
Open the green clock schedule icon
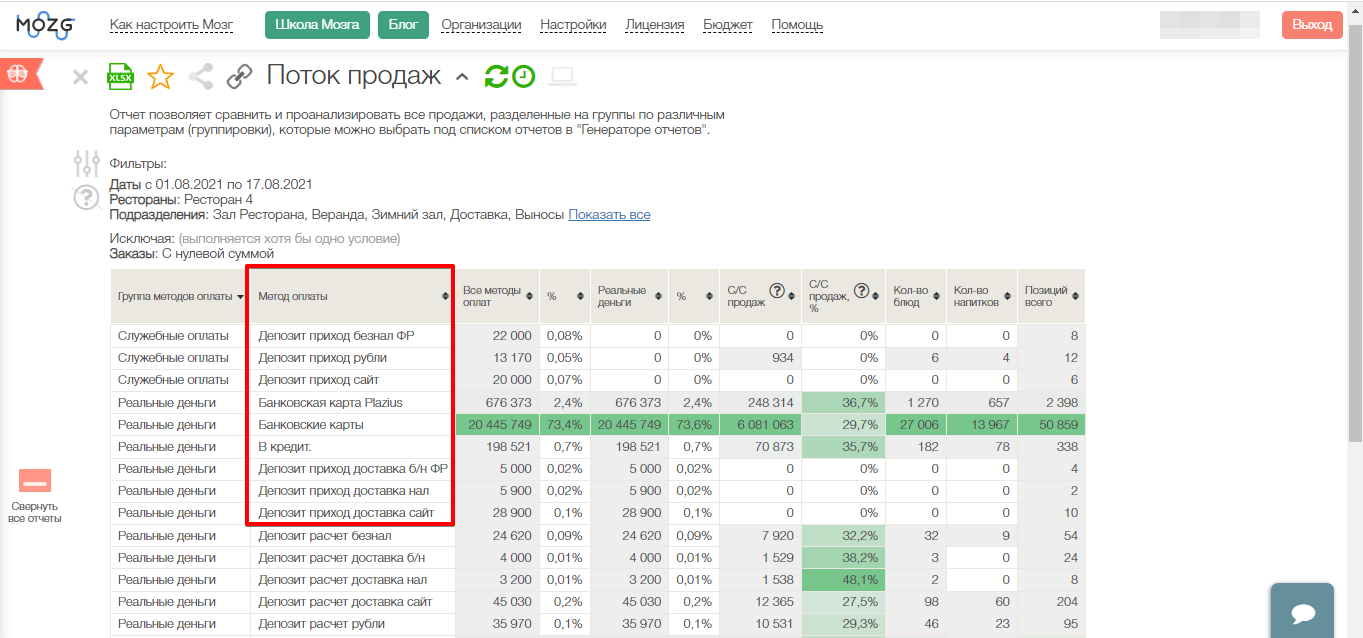tap(523, 76)
